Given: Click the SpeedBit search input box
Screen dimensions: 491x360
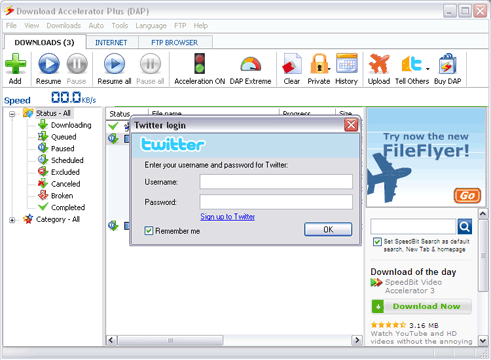Looking at the screenshot, I should [413, 226].
